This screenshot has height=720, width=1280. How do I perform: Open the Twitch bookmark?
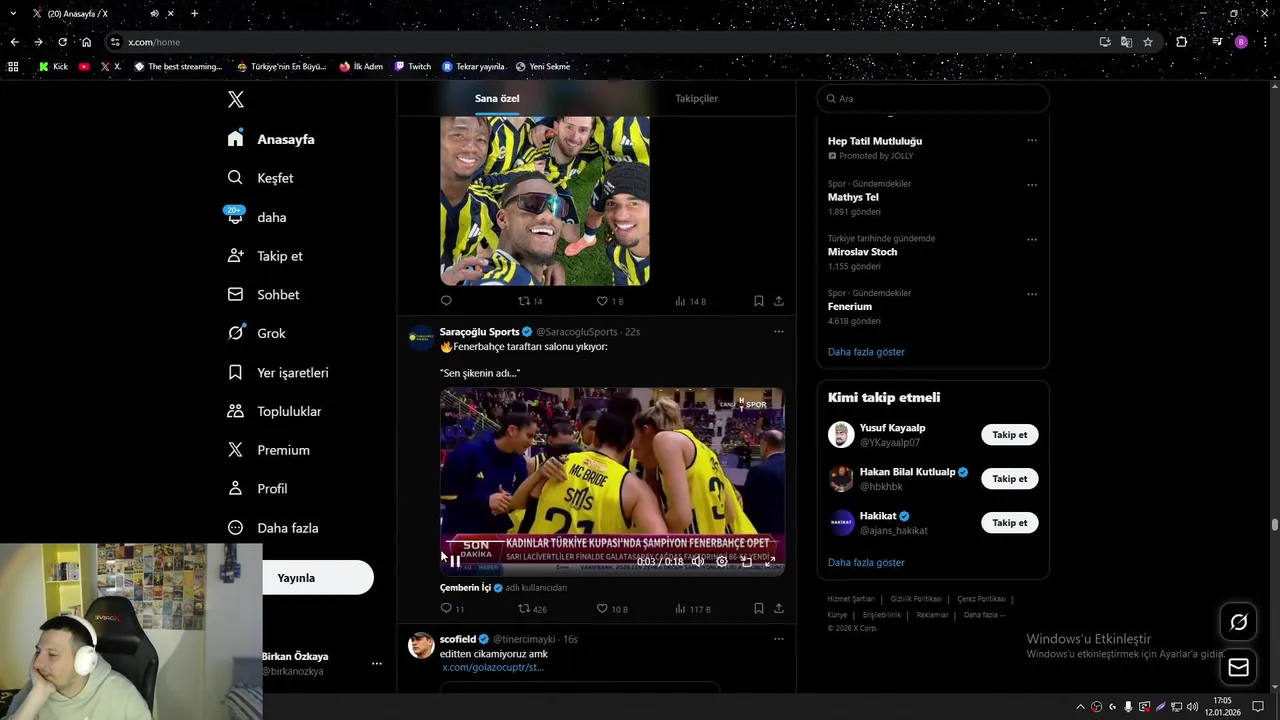coord(413,67)
